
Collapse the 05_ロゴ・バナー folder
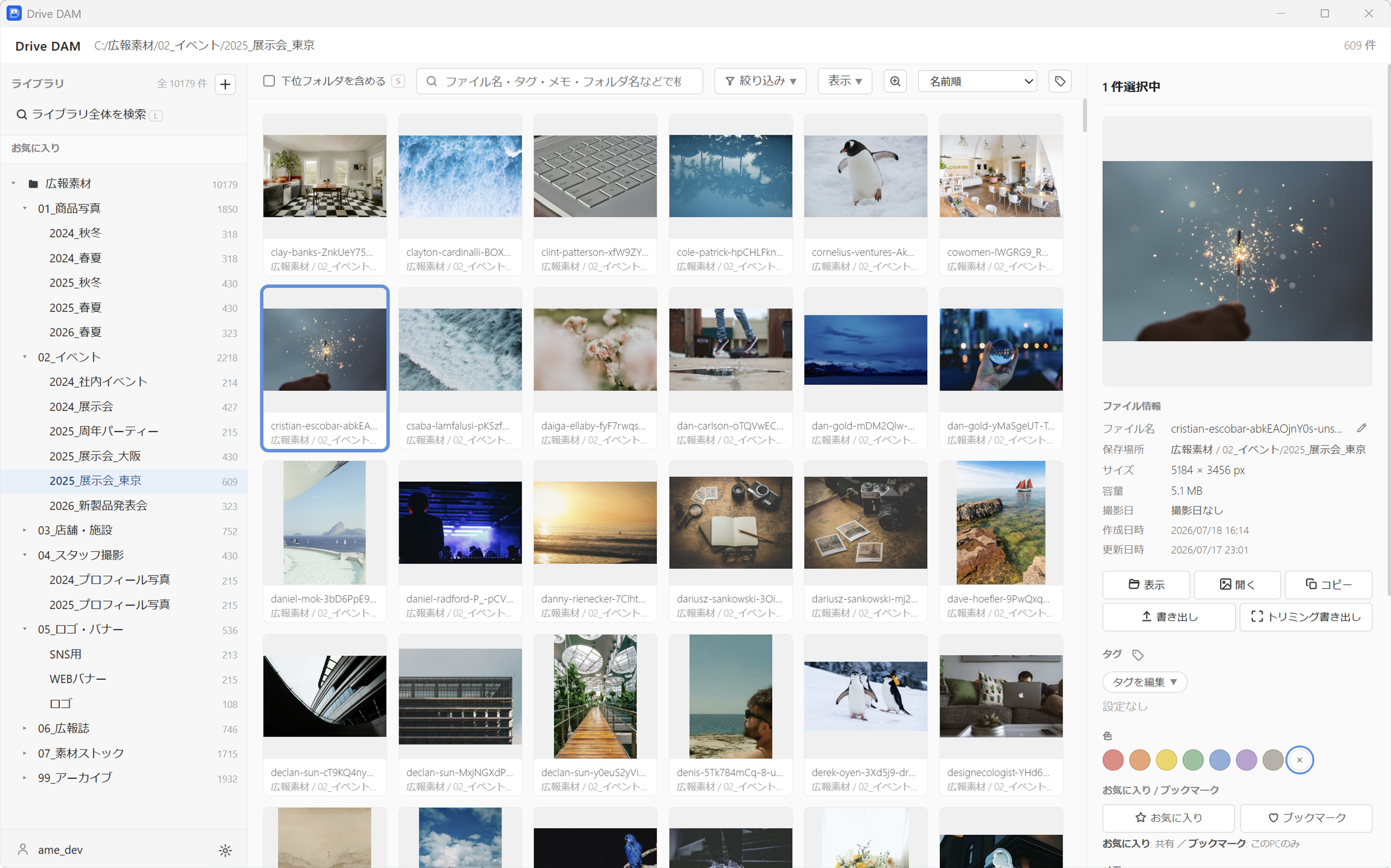tap(24, 629)
